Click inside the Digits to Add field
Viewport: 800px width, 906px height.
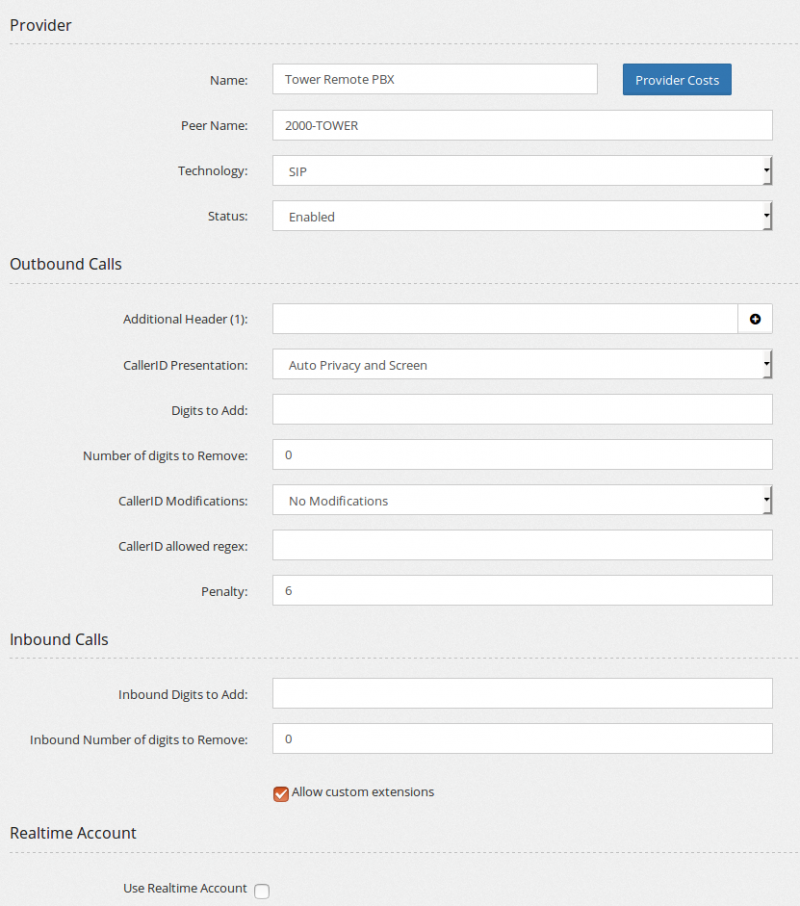pos(522,409)
